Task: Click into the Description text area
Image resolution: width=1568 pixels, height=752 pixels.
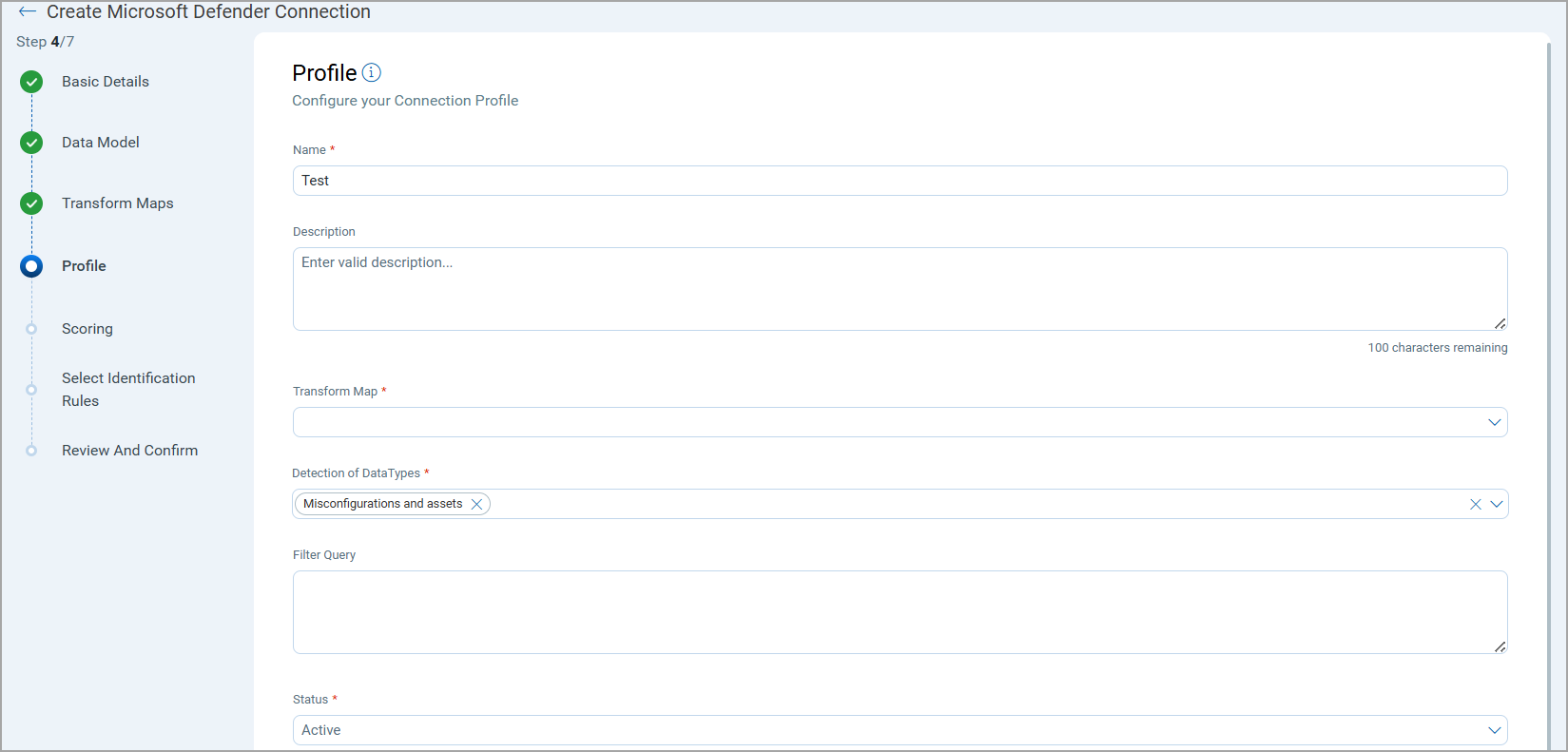Action: (900, 289)
